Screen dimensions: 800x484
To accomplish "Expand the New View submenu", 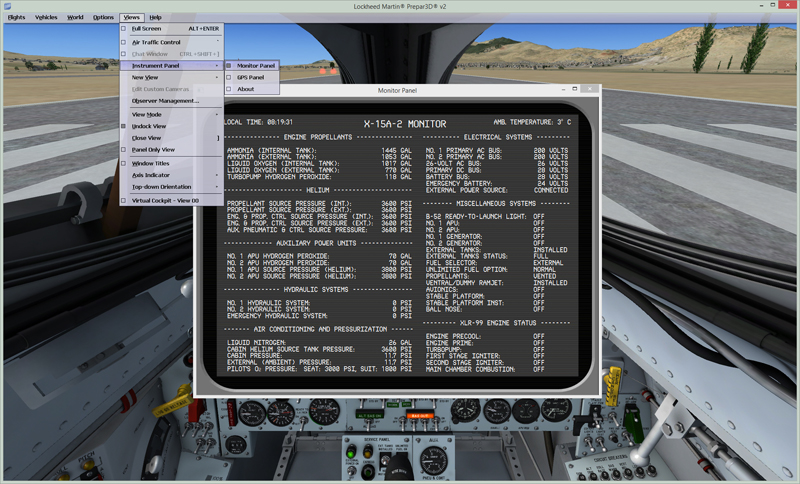I will (x=171, y=78).
